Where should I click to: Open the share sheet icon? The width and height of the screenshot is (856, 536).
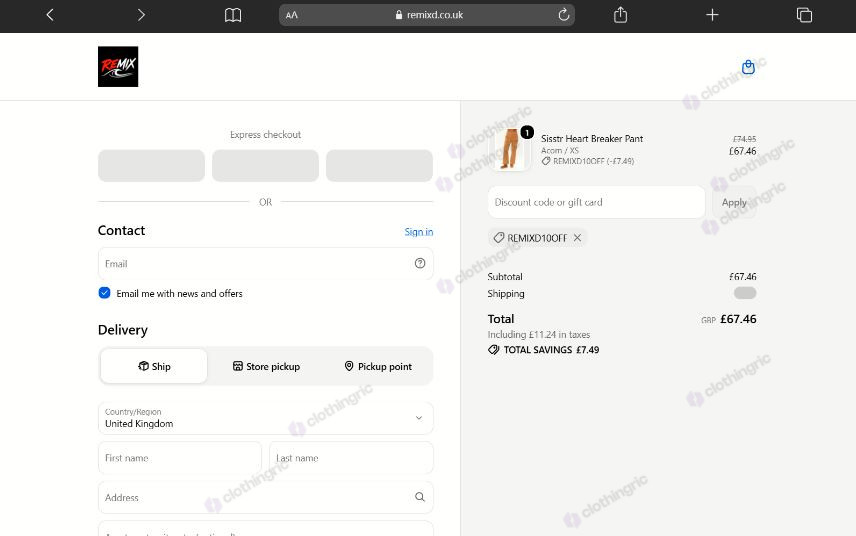(x=620, y=15)
